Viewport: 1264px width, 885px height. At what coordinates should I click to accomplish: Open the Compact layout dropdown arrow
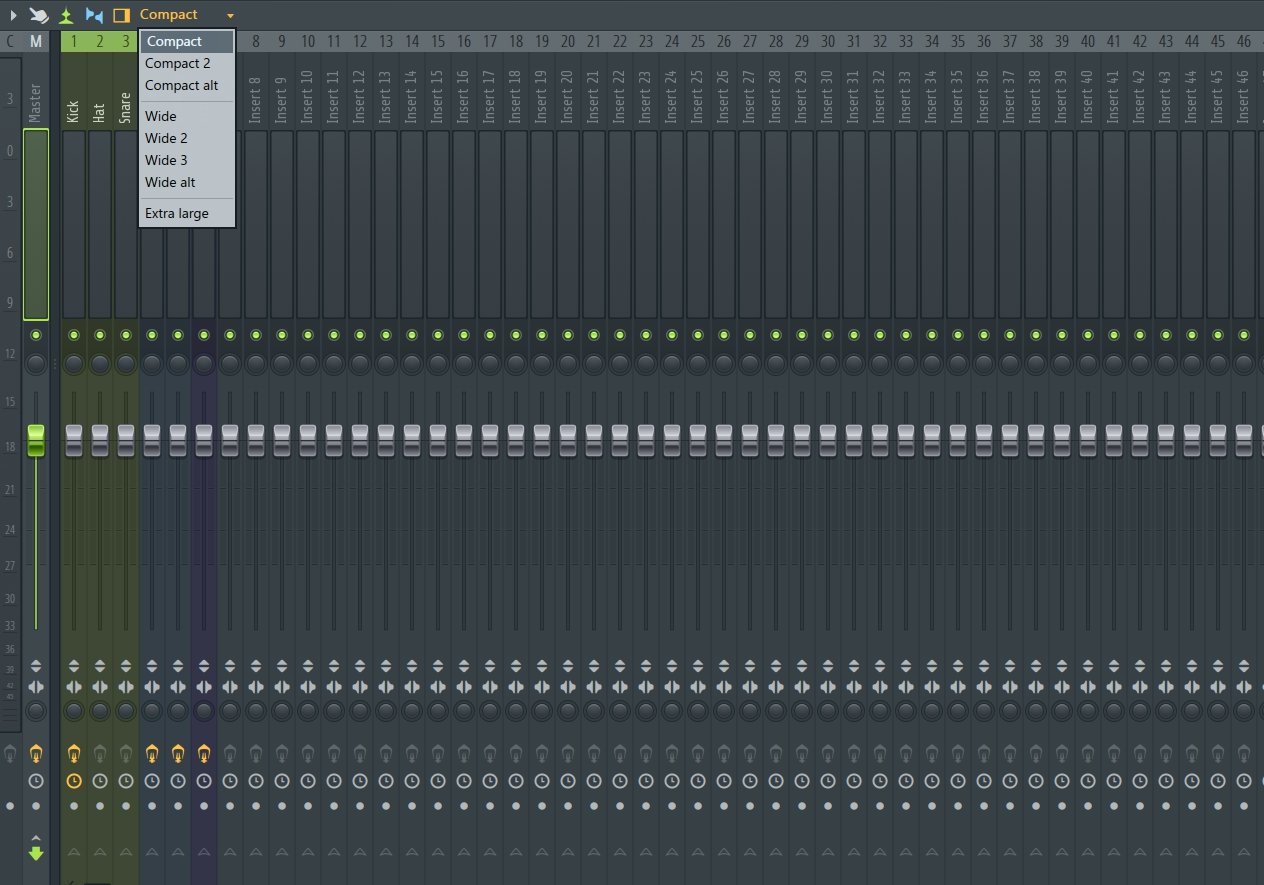(x=230, y=14)
